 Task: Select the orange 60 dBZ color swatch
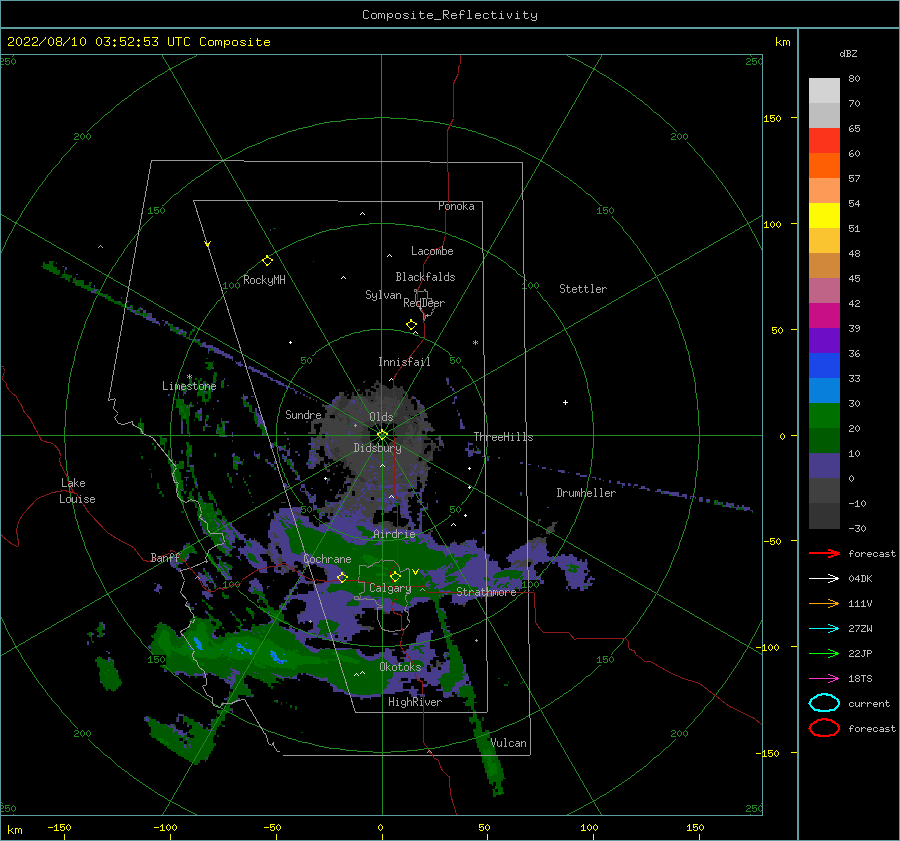pyautogui.click(x=824, y=165)
